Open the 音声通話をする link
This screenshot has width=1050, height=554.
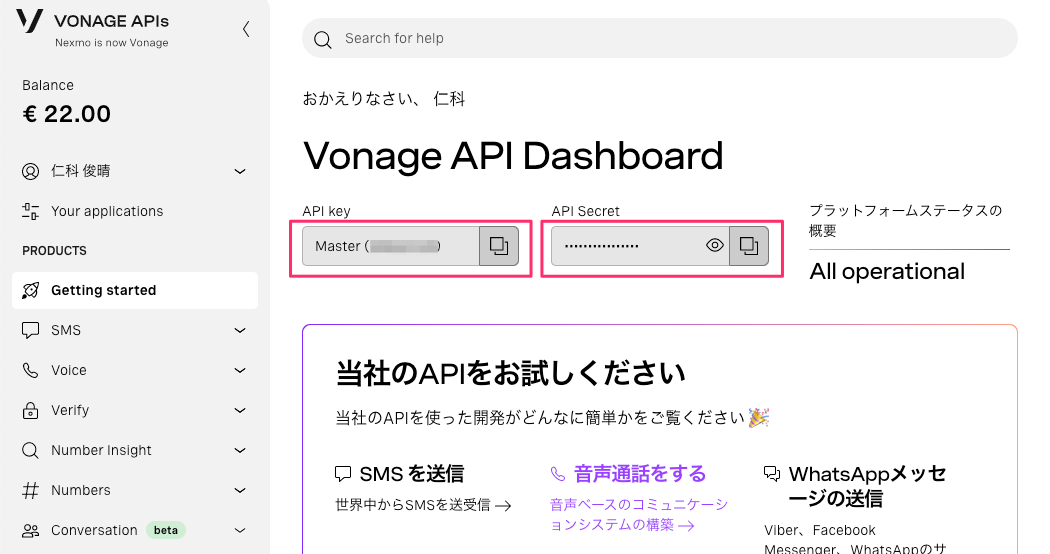coord(640,474)
